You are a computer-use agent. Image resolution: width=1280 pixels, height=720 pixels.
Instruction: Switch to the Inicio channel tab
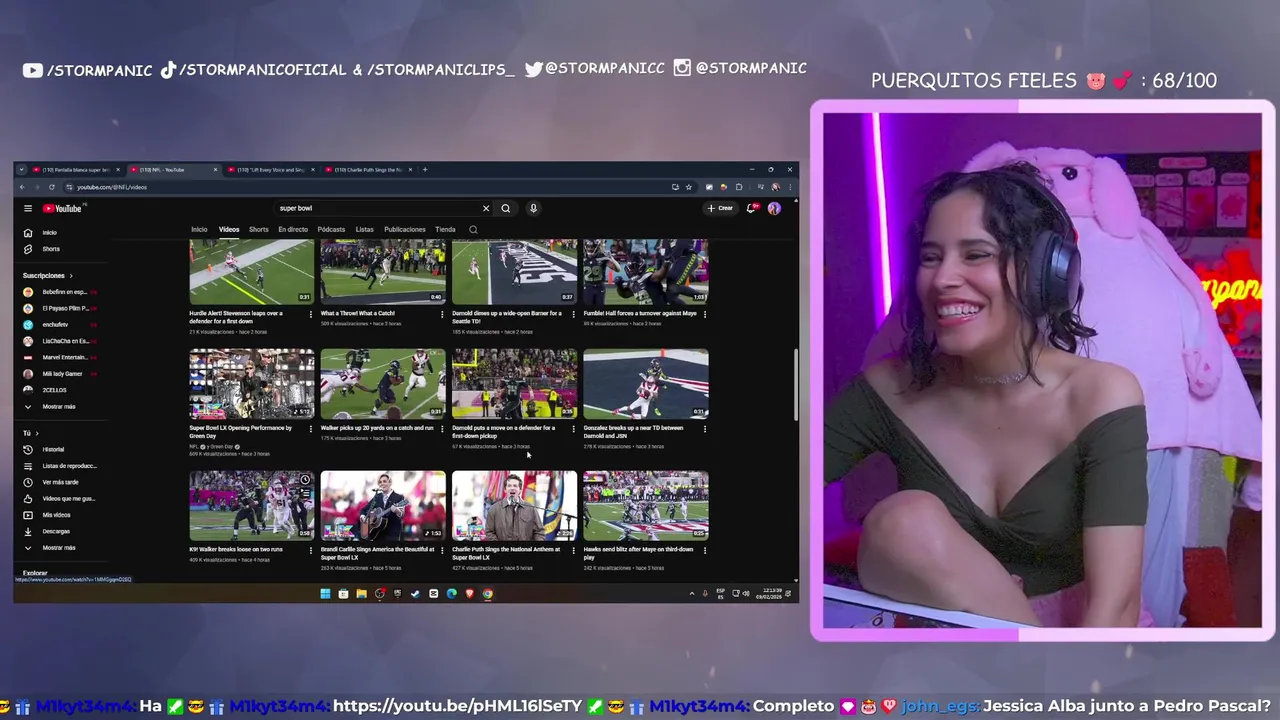click(199, 229)
